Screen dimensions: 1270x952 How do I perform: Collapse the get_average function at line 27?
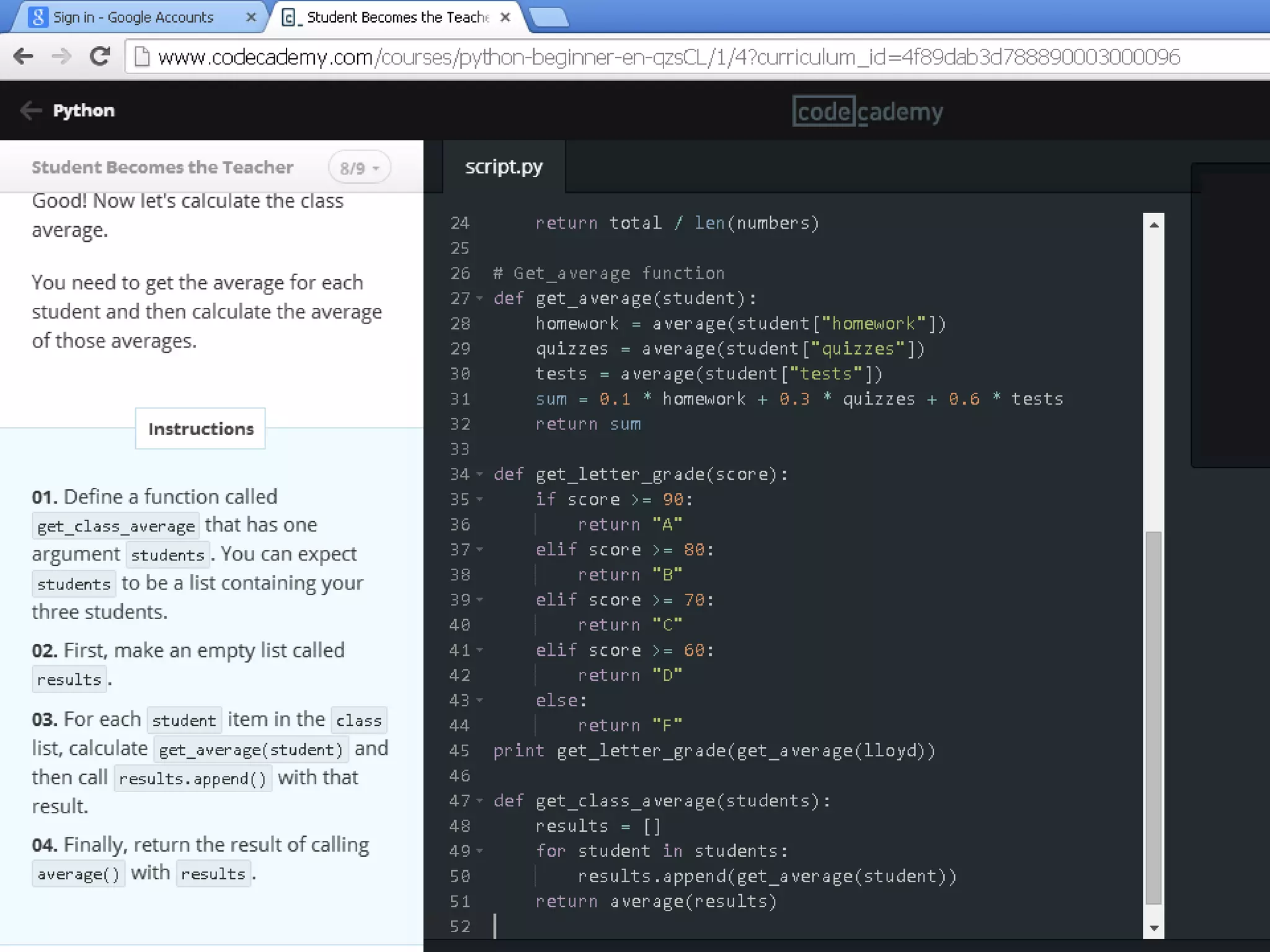479,299
